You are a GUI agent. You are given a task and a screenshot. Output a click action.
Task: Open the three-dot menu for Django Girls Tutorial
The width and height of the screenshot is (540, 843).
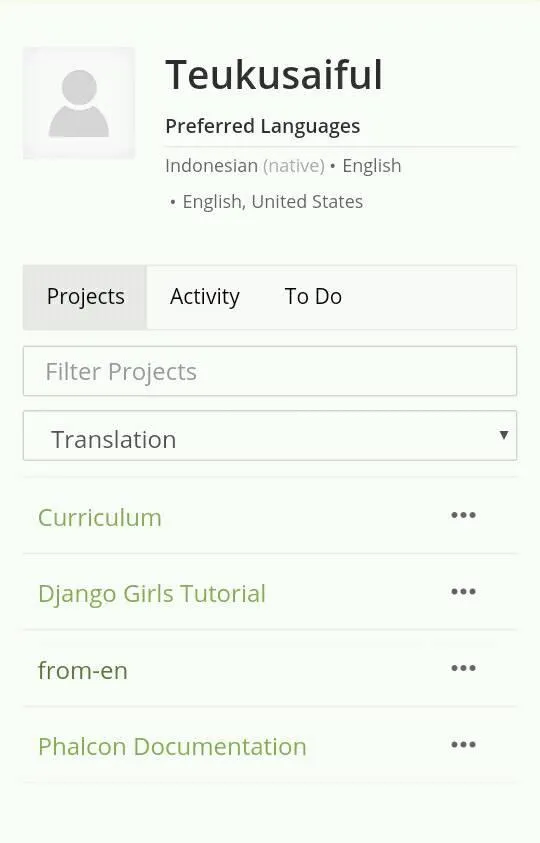pyautogui.click(x=463, y=591)
